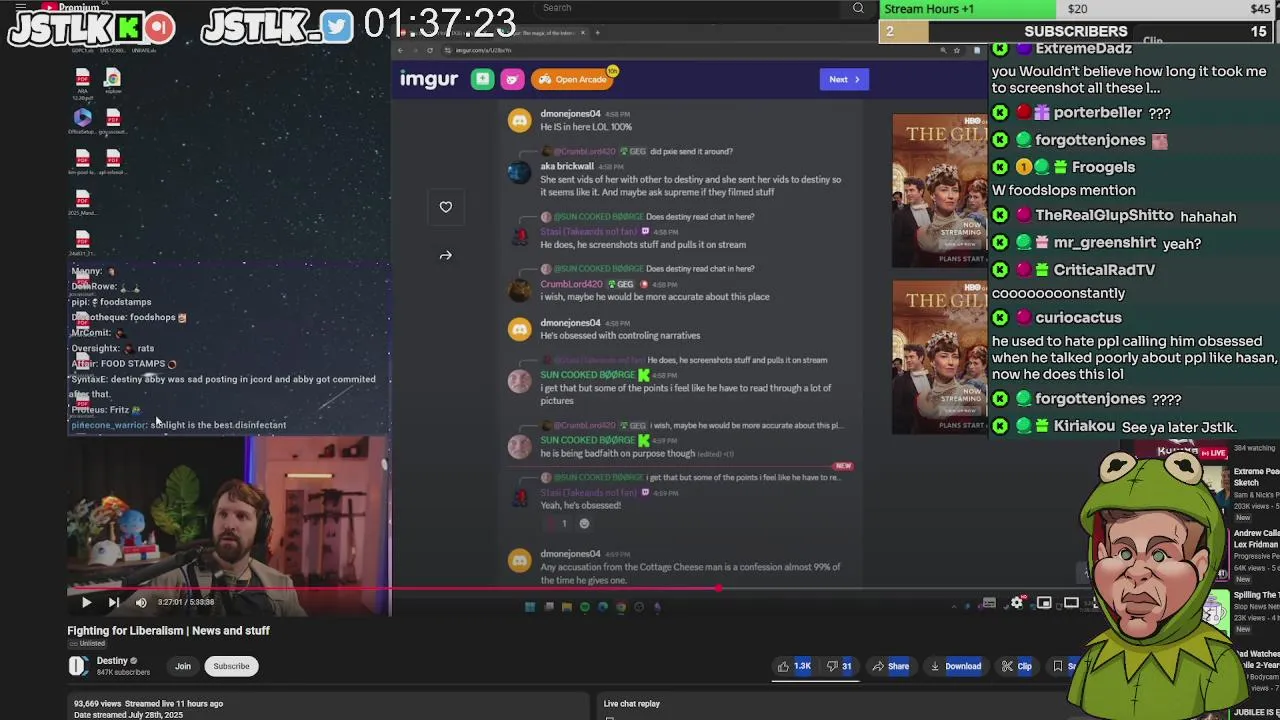Select chat message from curiocactus
The height and width of the screenshot is (720, 1280).
pyautogui.click(x=1135, y=346)
